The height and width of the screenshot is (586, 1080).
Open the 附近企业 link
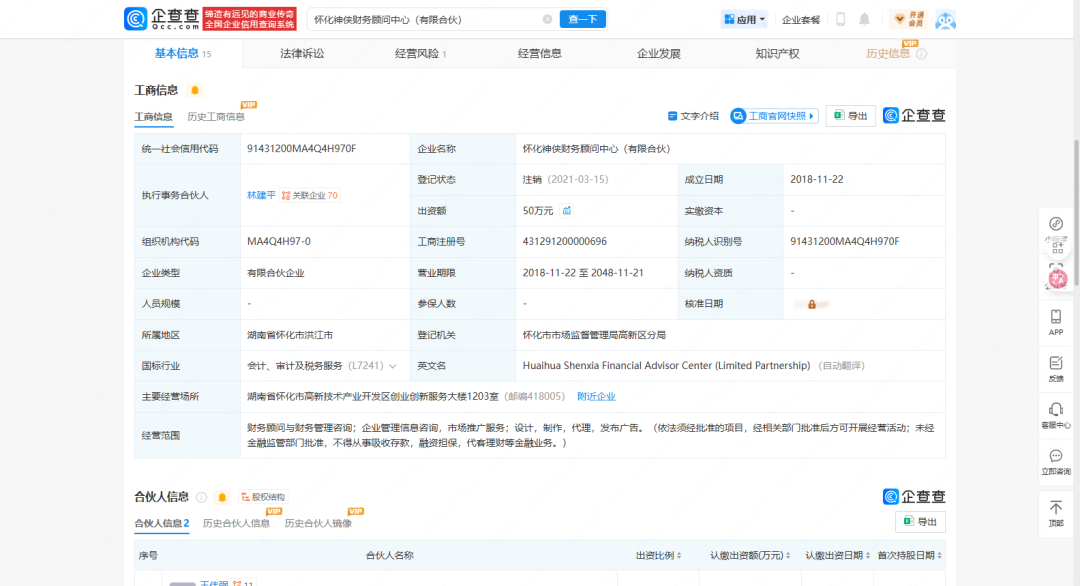596,397
